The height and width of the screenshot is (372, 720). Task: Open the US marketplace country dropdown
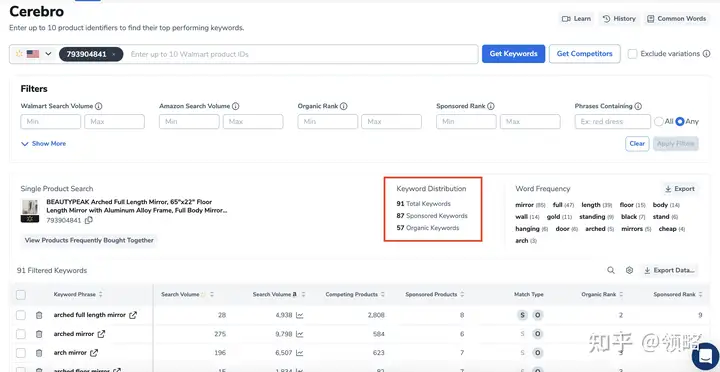click(34, 54)
